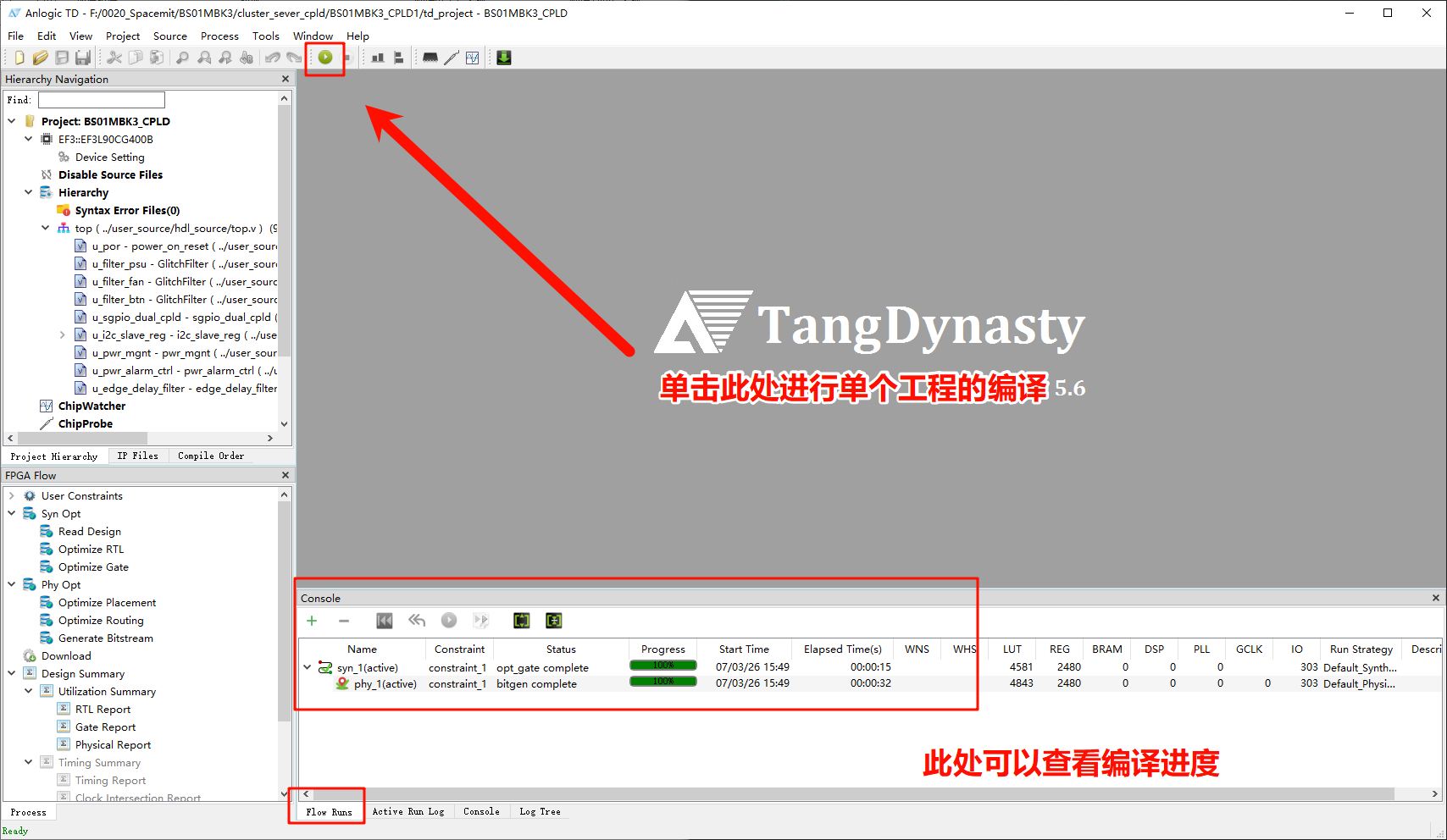Click the Open folder toolbar icon
Viewport: 1447px width, 840px height.
(40, 58)
